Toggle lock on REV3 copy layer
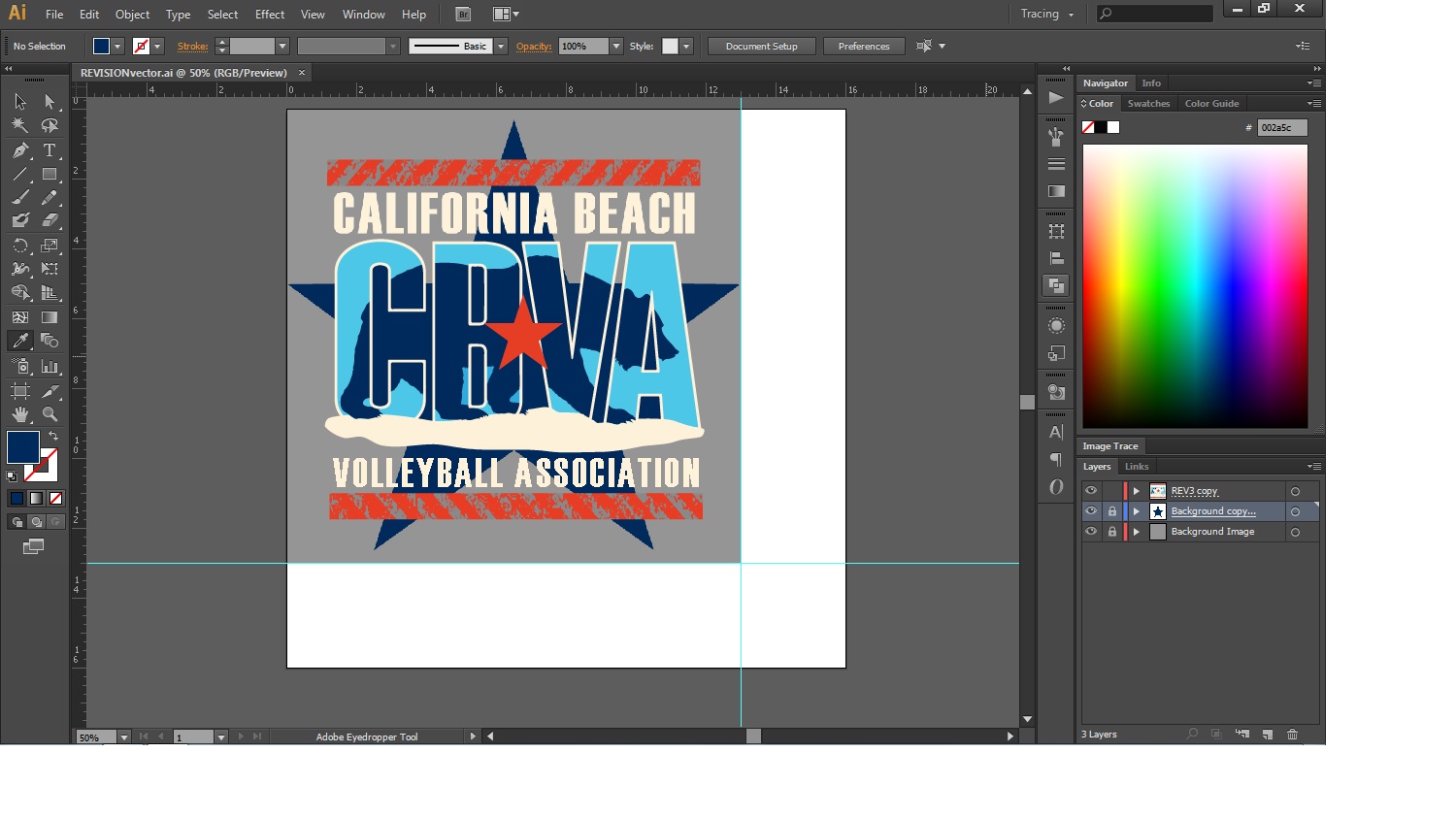 click(1112, 491)
